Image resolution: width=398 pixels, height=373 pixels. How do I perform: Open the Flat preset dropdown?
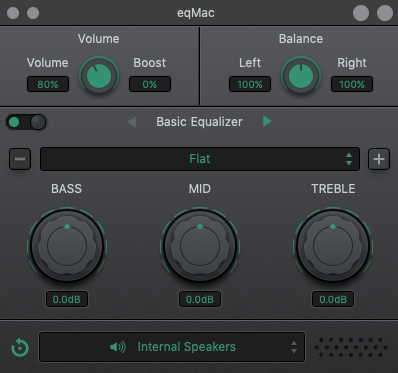click(200, 159)
